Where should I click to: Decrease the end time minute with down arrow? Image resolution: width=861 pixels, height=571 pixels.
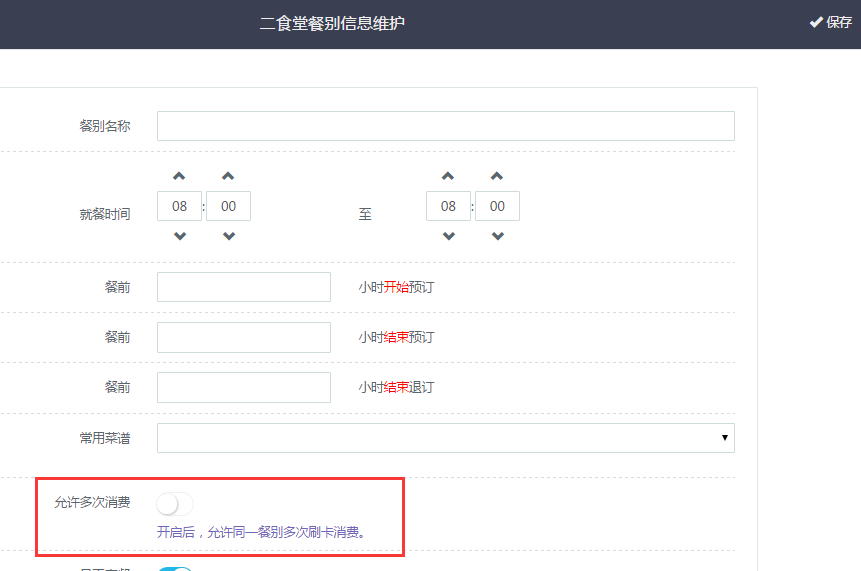pyautogui.click(x=497, y=236)
